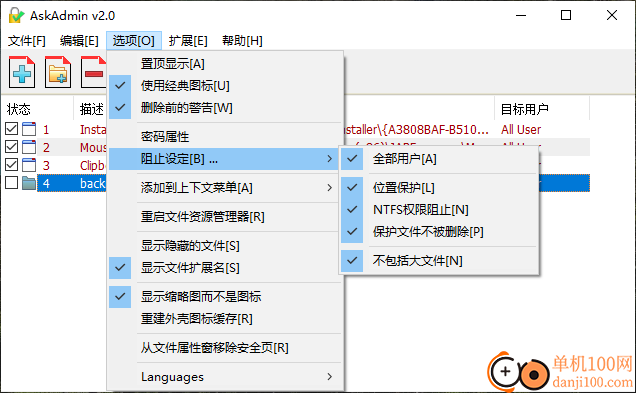The width and height of the screenshot is (636, 393).
Task: Click the 目标用户 column header
Action: point(541,109)
